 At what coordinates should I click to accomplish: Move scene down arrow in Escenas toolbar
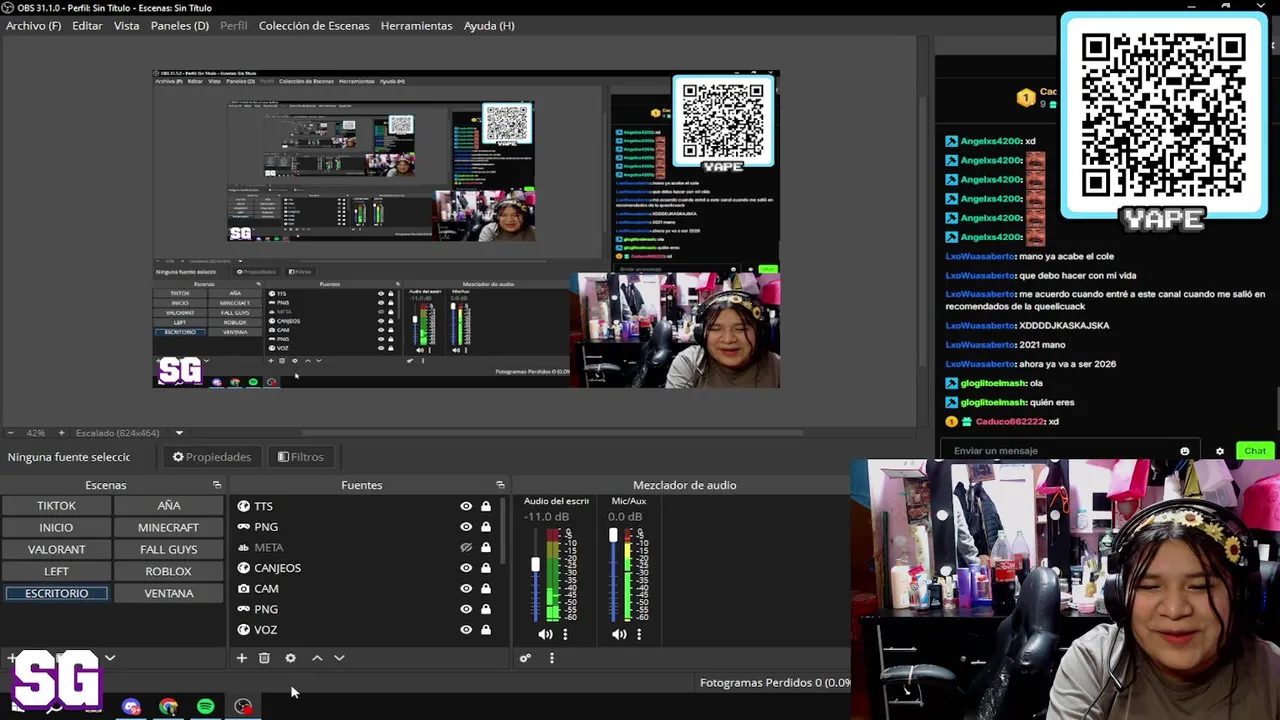point(110,658)
